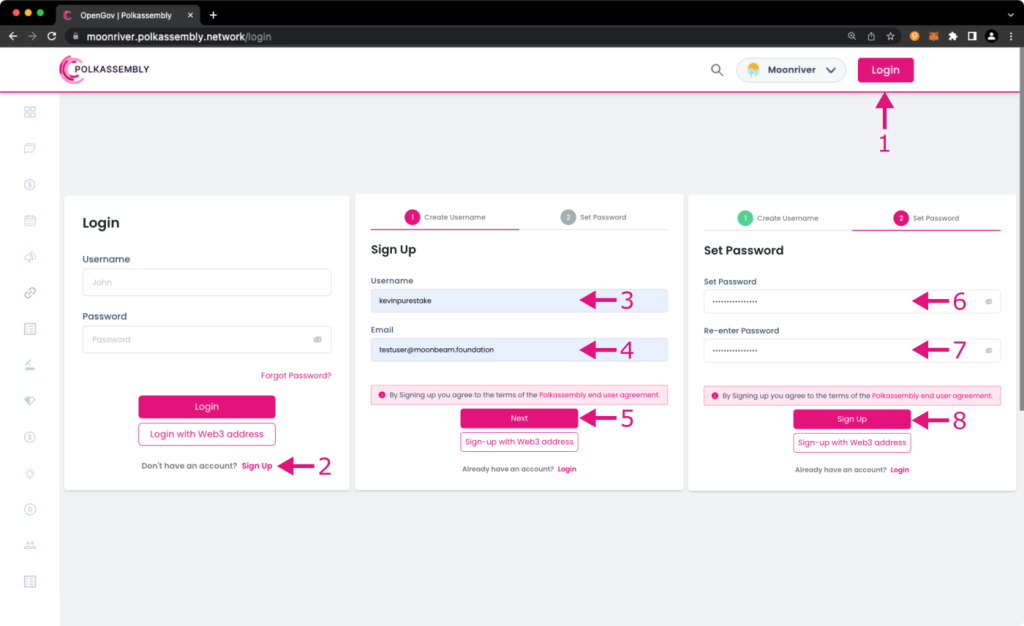The image size is (1024, 626).
Task: Click the share icon in address bar
Action: [x=871, y=37]
